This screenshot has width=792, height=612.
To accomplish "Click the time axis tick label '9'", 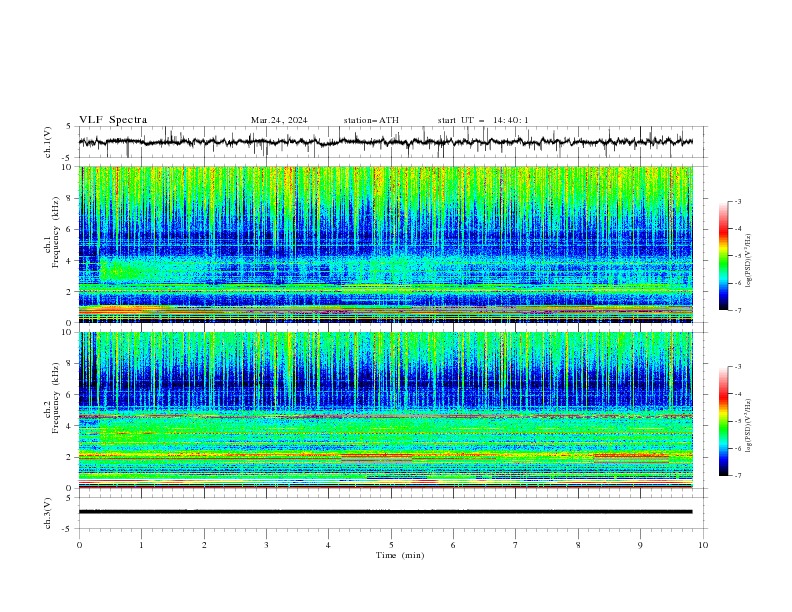I will coord(641,545).
